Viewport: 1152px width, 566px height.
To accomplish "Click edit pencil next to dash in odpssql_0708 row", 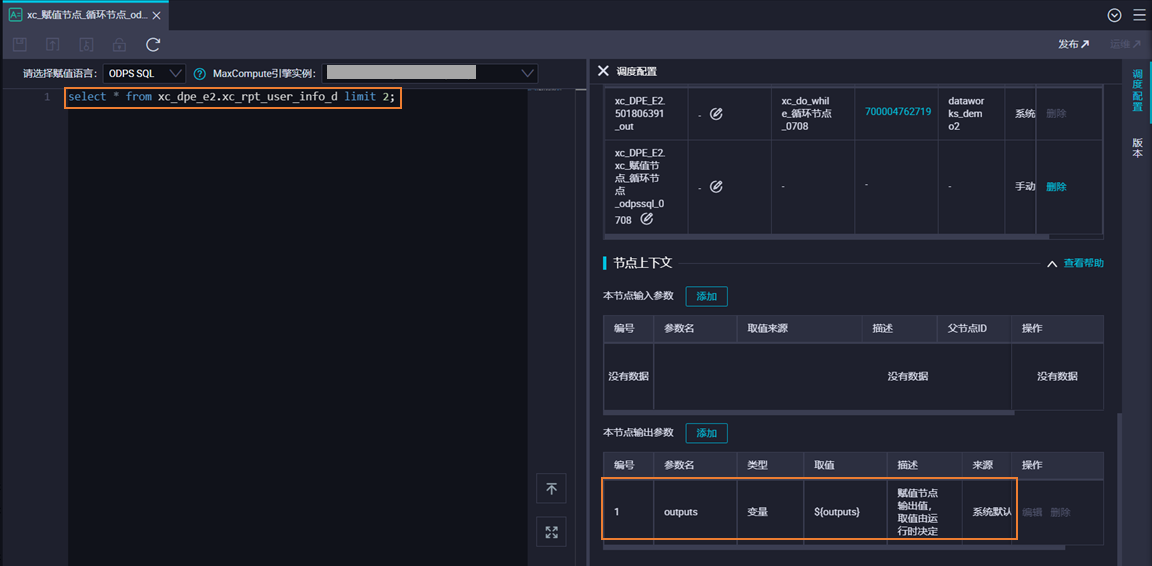I will pos(716,187).
